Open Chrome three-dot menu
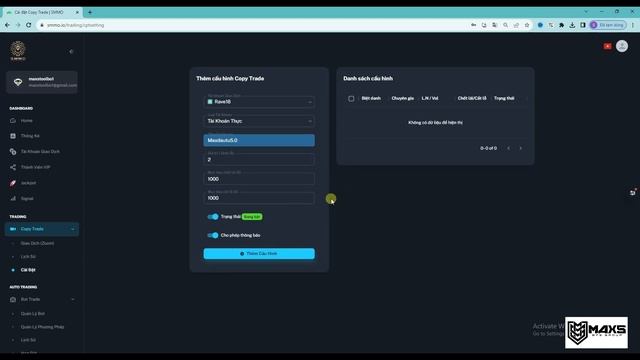This screenshot has height=360, width=640. (633, 25)
